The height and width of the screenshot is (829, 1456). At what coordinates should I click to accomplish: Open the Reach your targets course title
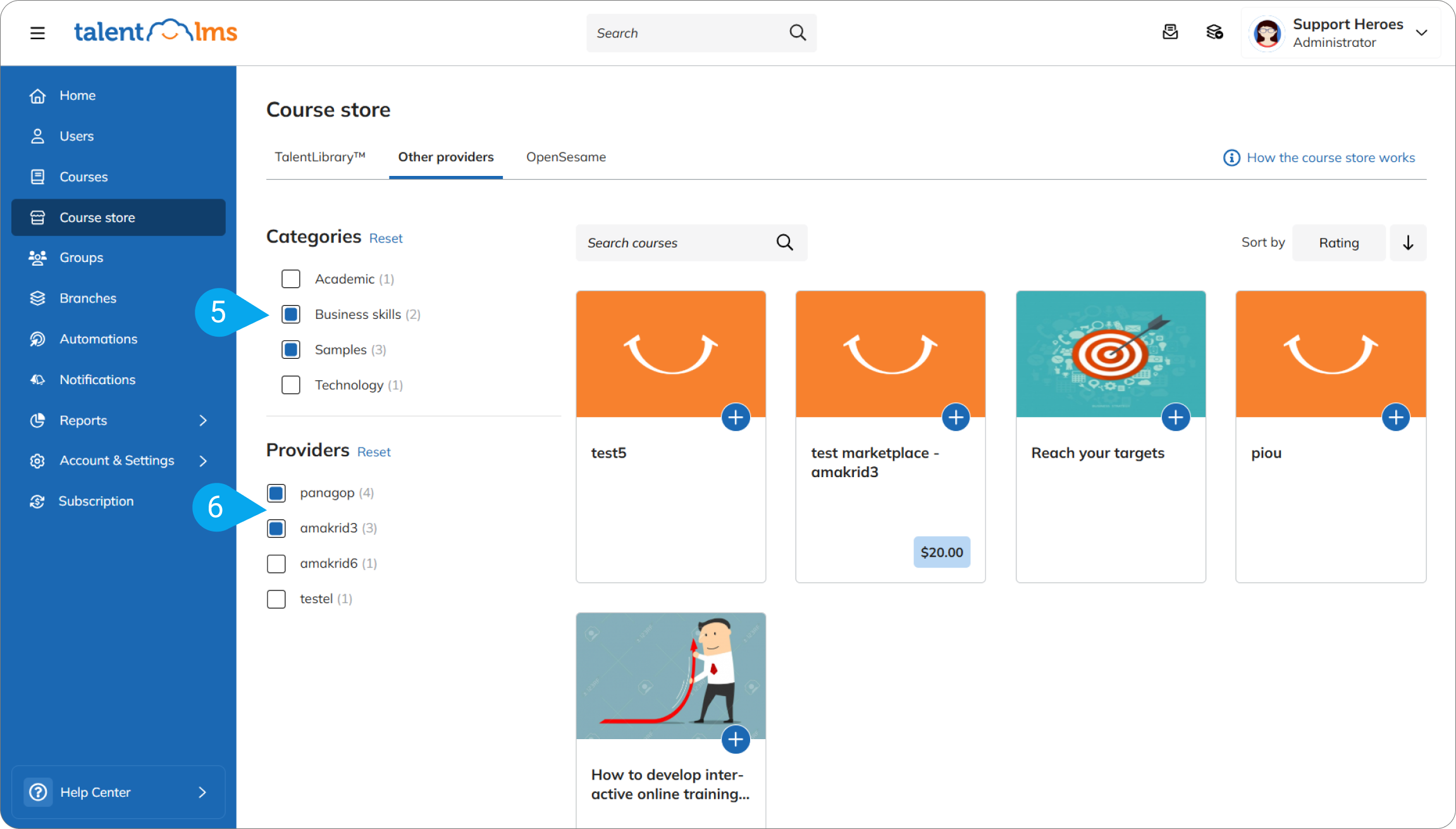1097,453
